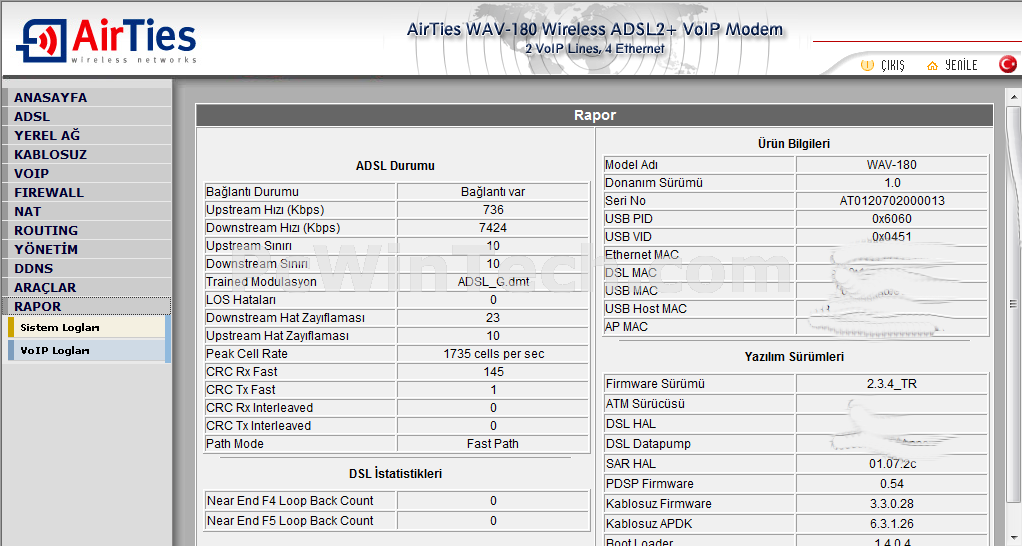Click 'USB Host MAC' label
Viewport: 1022px width, 546px height.
[x=645, y=309]
